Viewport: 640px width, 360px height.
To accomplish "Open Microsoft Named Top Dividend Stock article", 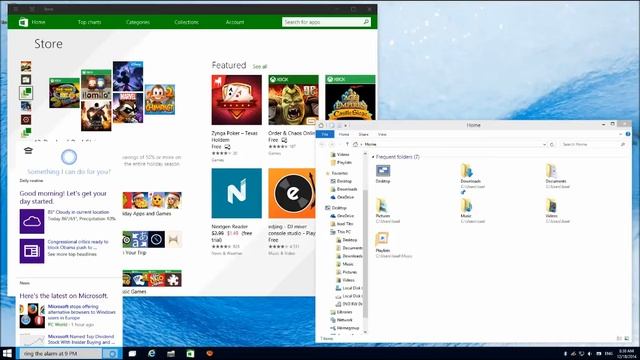I will tap(81, 339).
